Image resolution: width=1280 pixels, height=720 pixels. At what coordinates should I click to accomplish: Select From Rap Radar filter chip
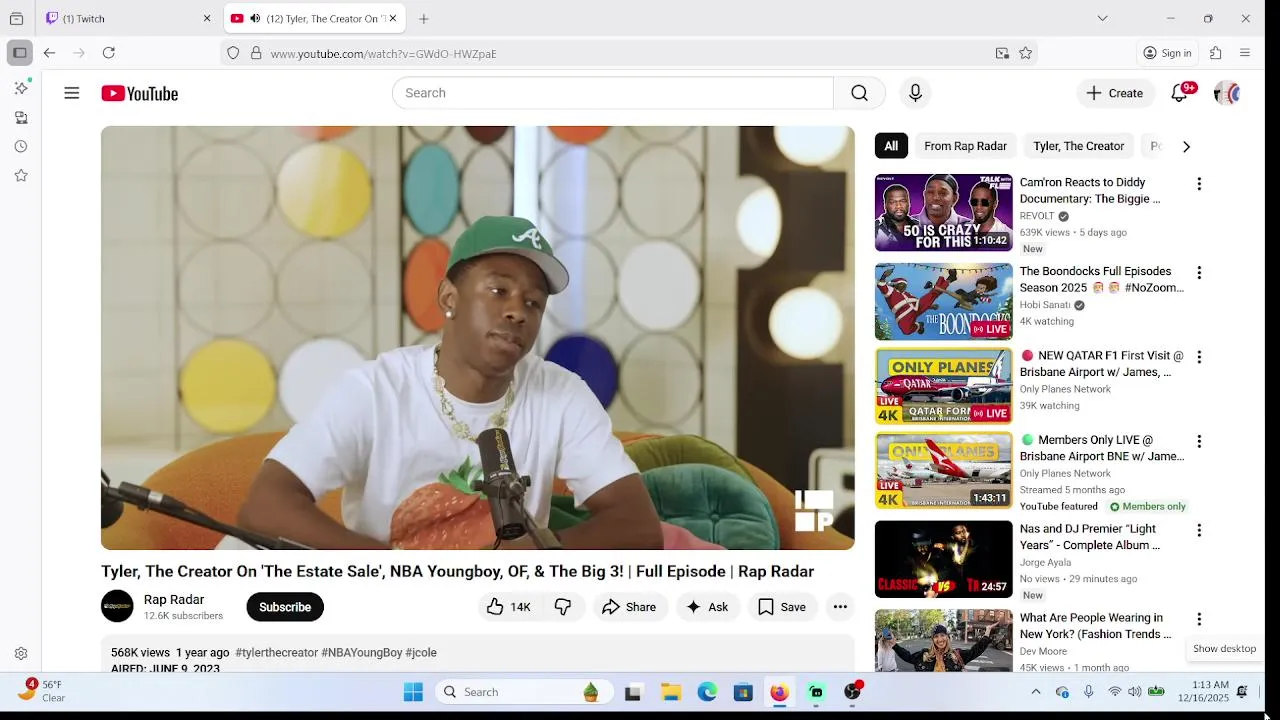(x=965, y=146)
